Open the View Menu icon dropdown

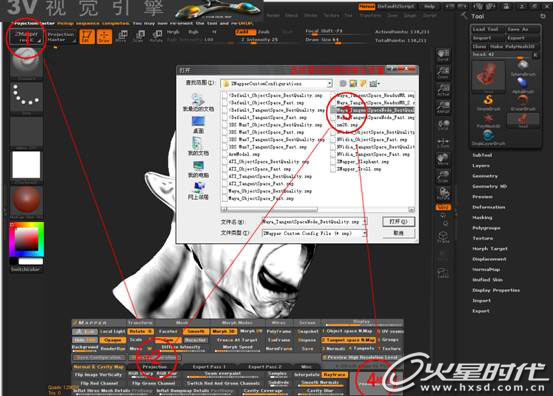pos(375,84)
